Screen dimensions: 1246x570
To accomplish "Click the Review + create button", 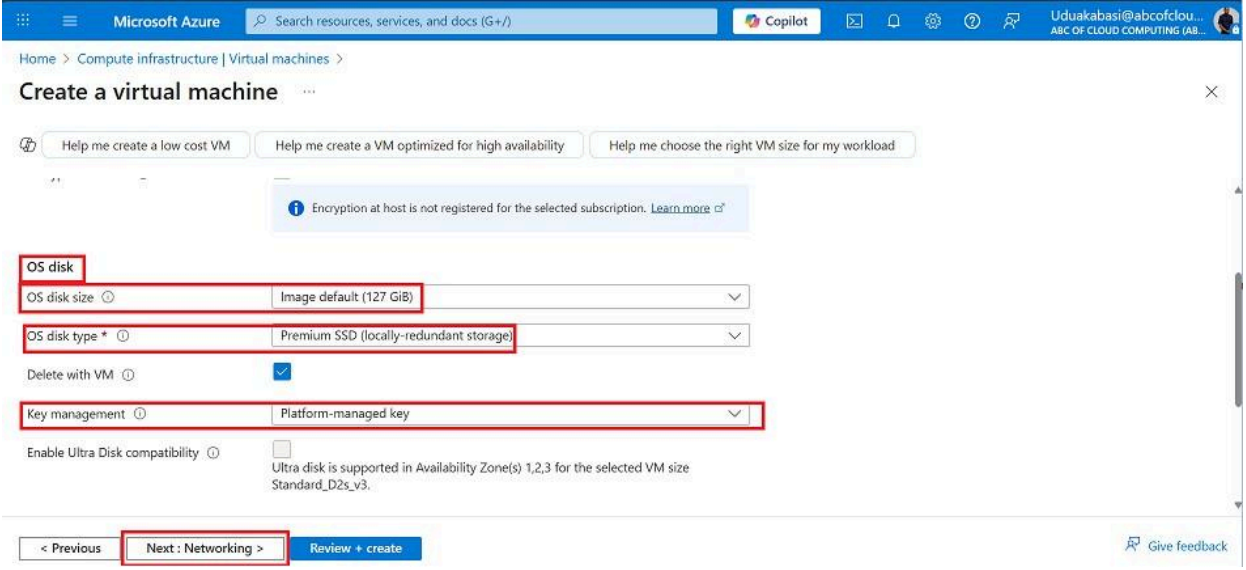I will tap(356, 548).
